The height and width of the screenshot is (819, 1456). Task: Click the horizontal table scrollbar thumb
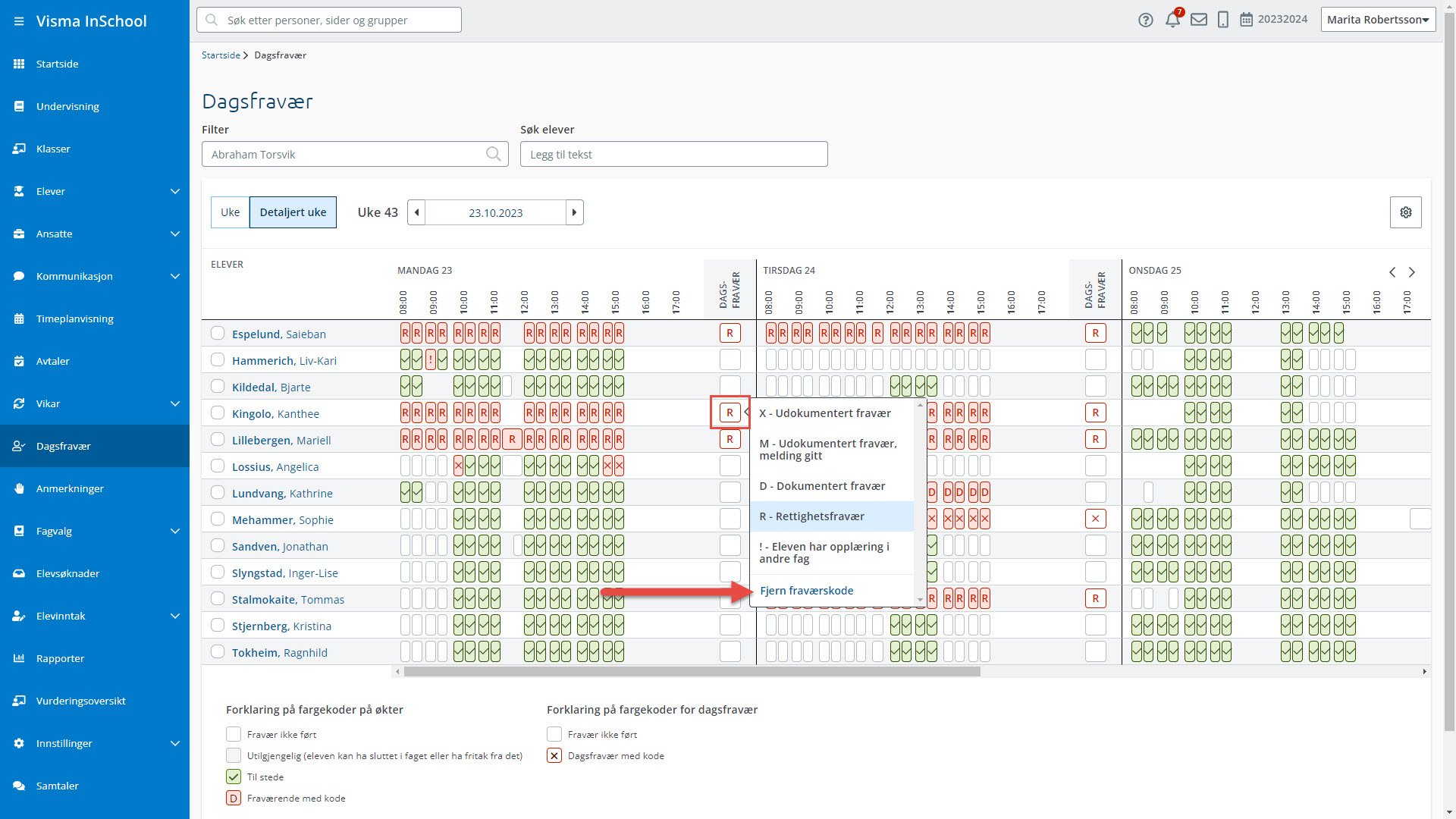(x=692, y=671)
